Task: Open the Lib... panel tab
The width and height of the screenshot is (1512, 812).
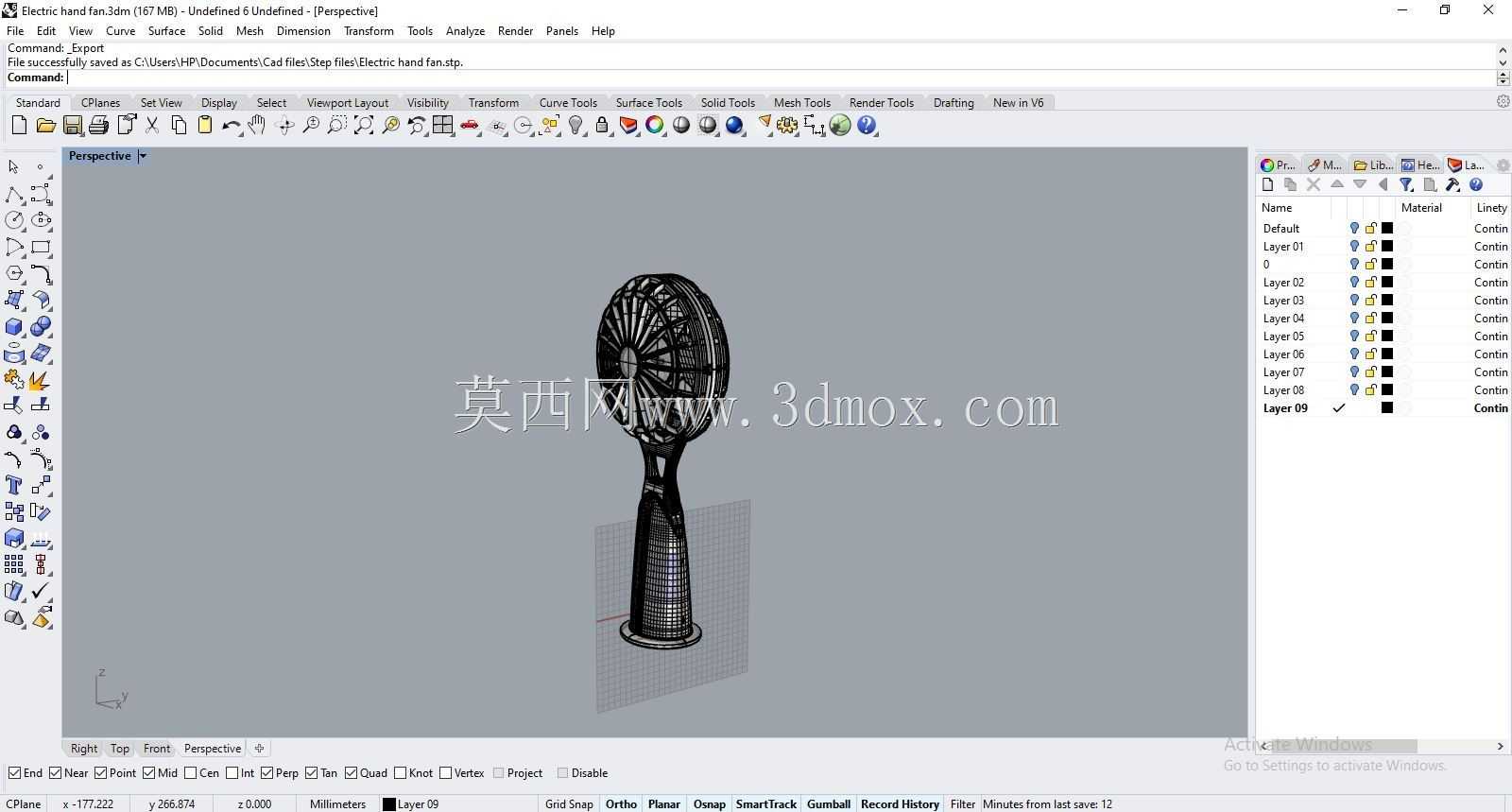Action: 1372,165
